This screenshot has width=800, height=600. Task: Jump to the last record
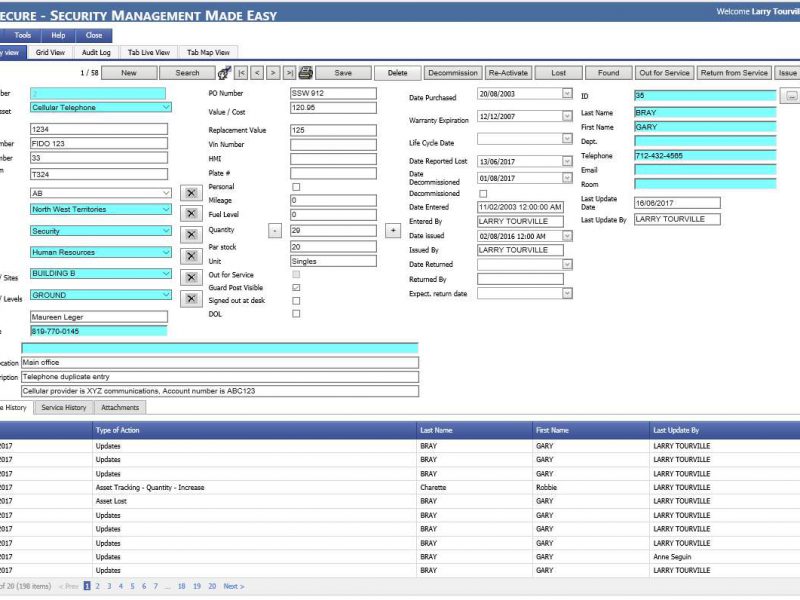pyautogui.click(x=289, y=73)
